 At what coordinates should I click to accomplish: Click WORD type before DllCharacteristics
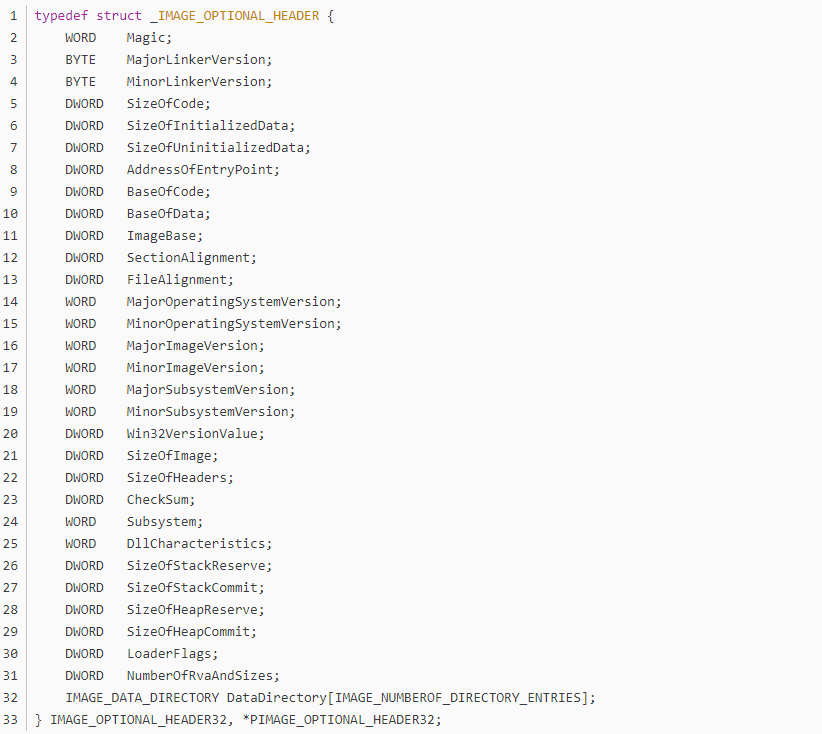click(x=81, y=544)
